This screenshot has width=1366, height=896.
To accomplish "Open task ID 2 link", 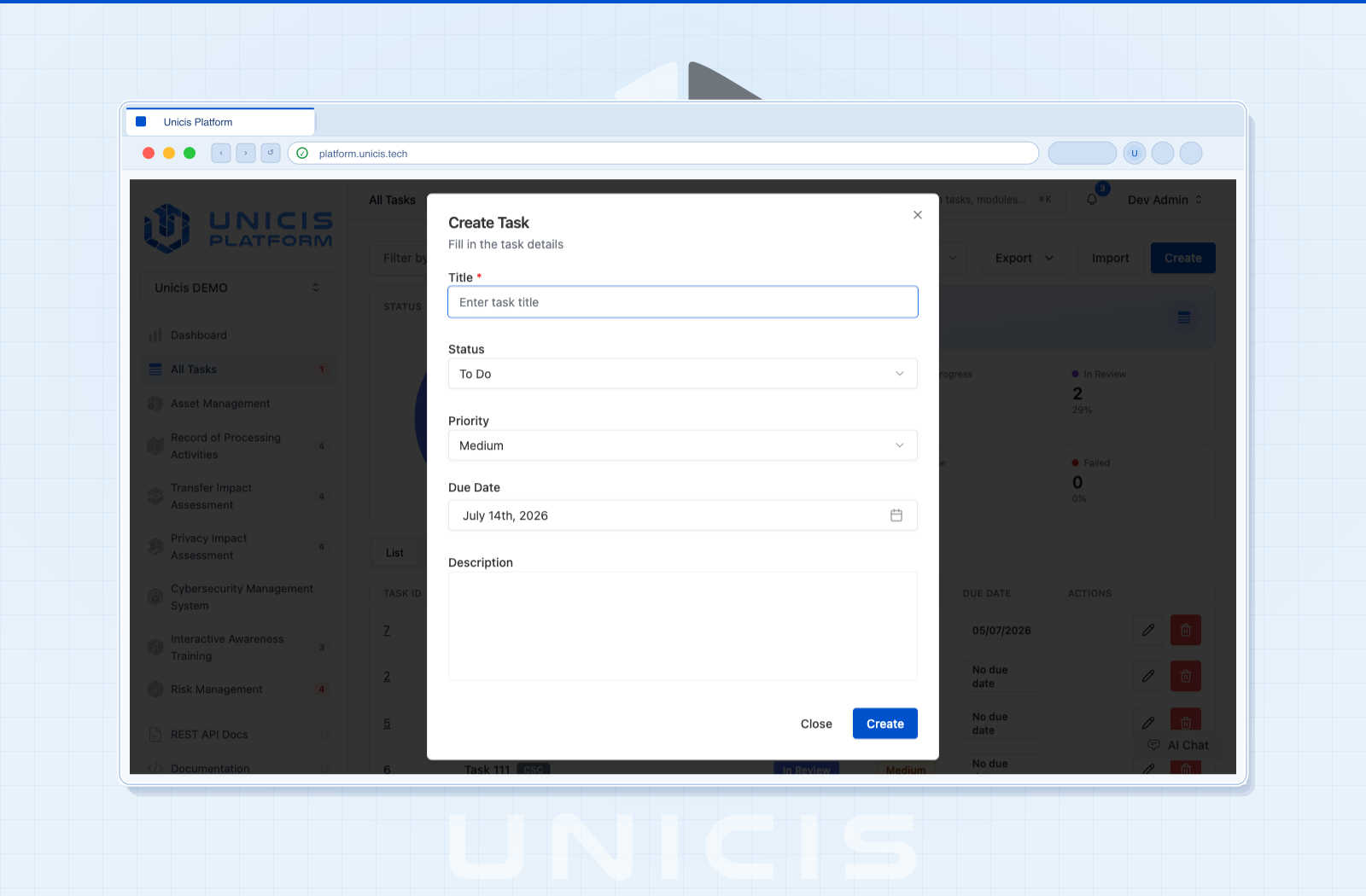I will tap(387, 677).
